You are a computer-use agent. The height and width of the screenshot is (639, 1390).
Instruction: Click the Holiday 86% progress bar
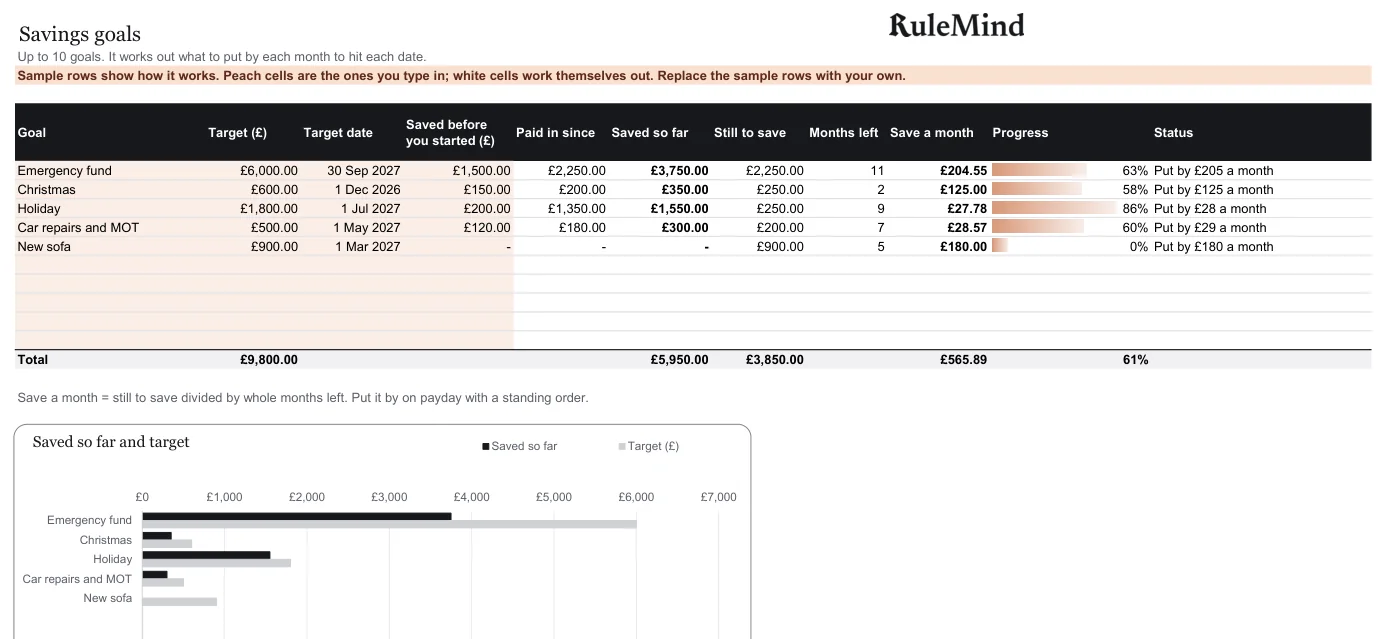point(1054,209)
